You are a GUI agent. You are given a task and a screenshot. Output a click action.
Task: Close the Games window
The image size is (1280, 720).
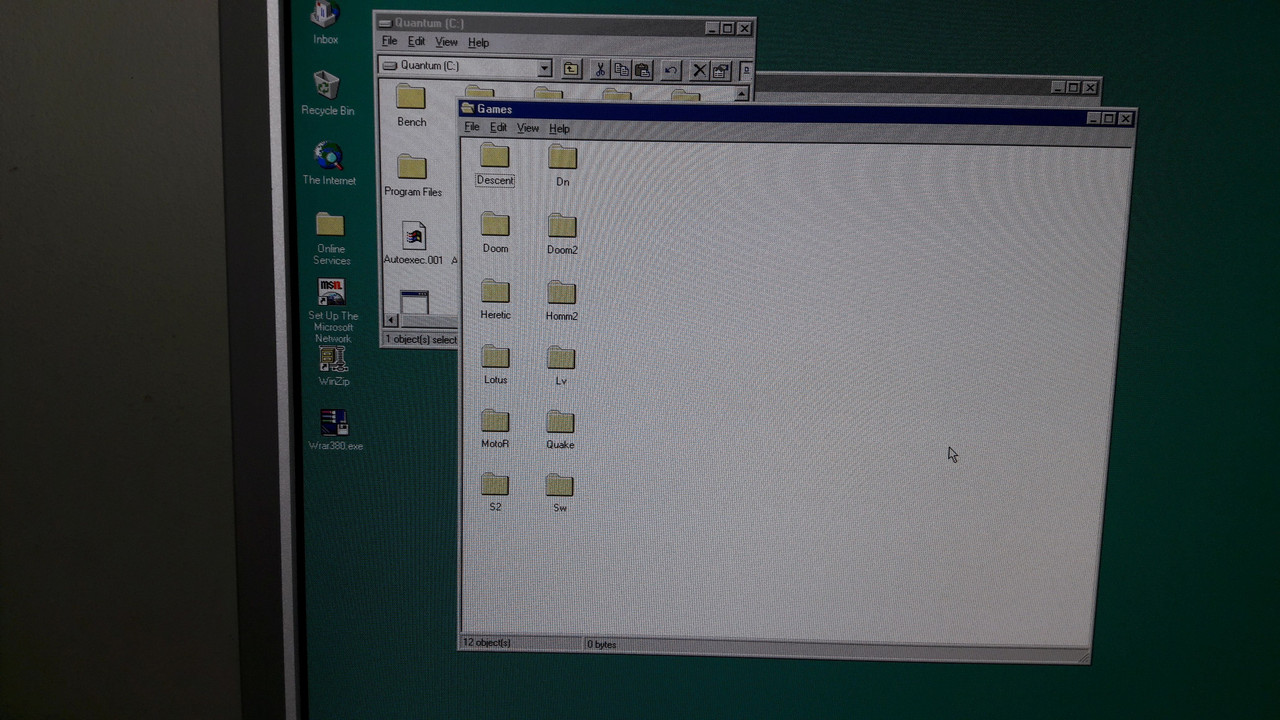pyautogui.click(x=1126, y=118)
